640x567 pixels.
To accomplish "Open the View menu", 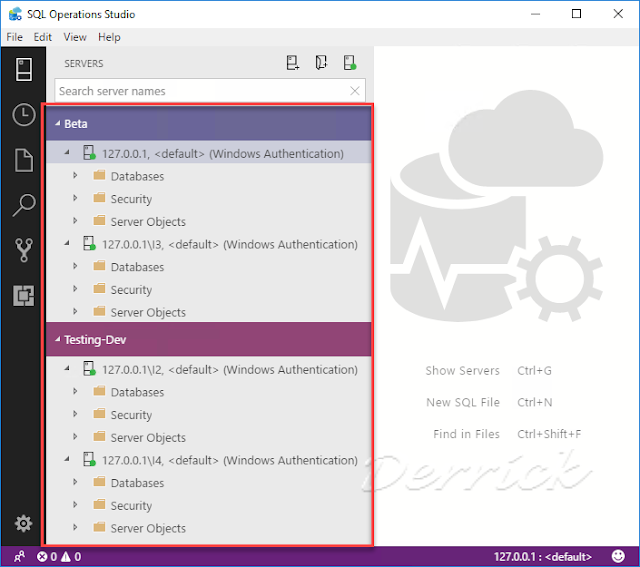I will [x=75, y=37].
